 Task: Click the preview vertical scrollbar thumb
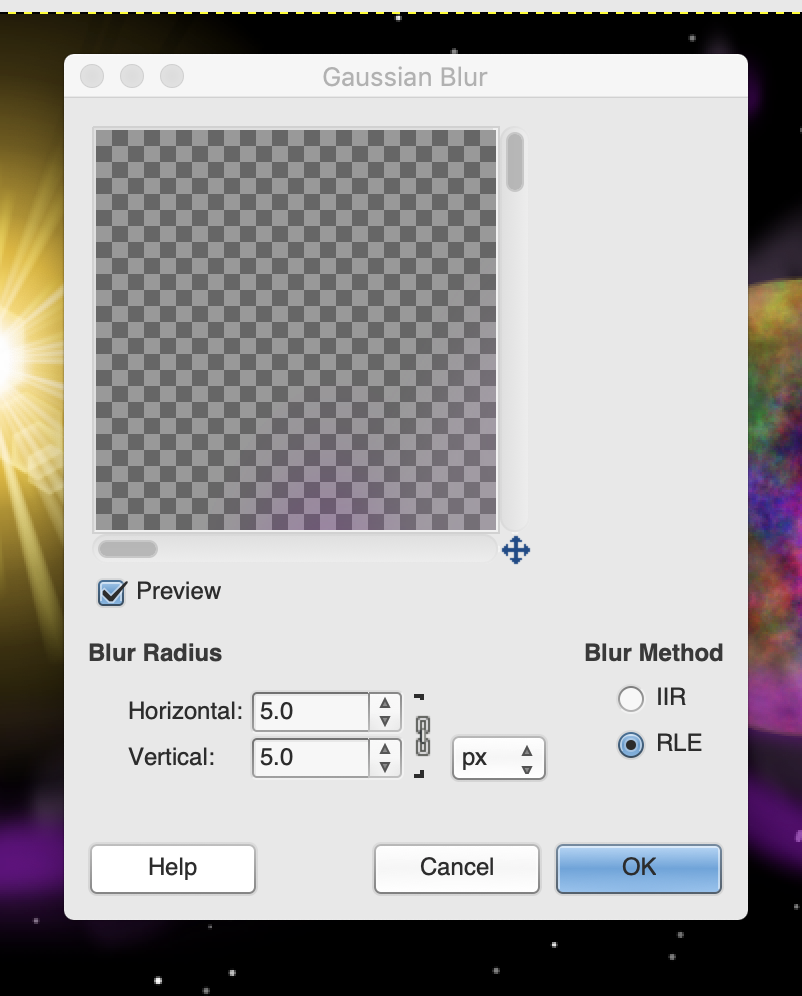pos(515,161)
